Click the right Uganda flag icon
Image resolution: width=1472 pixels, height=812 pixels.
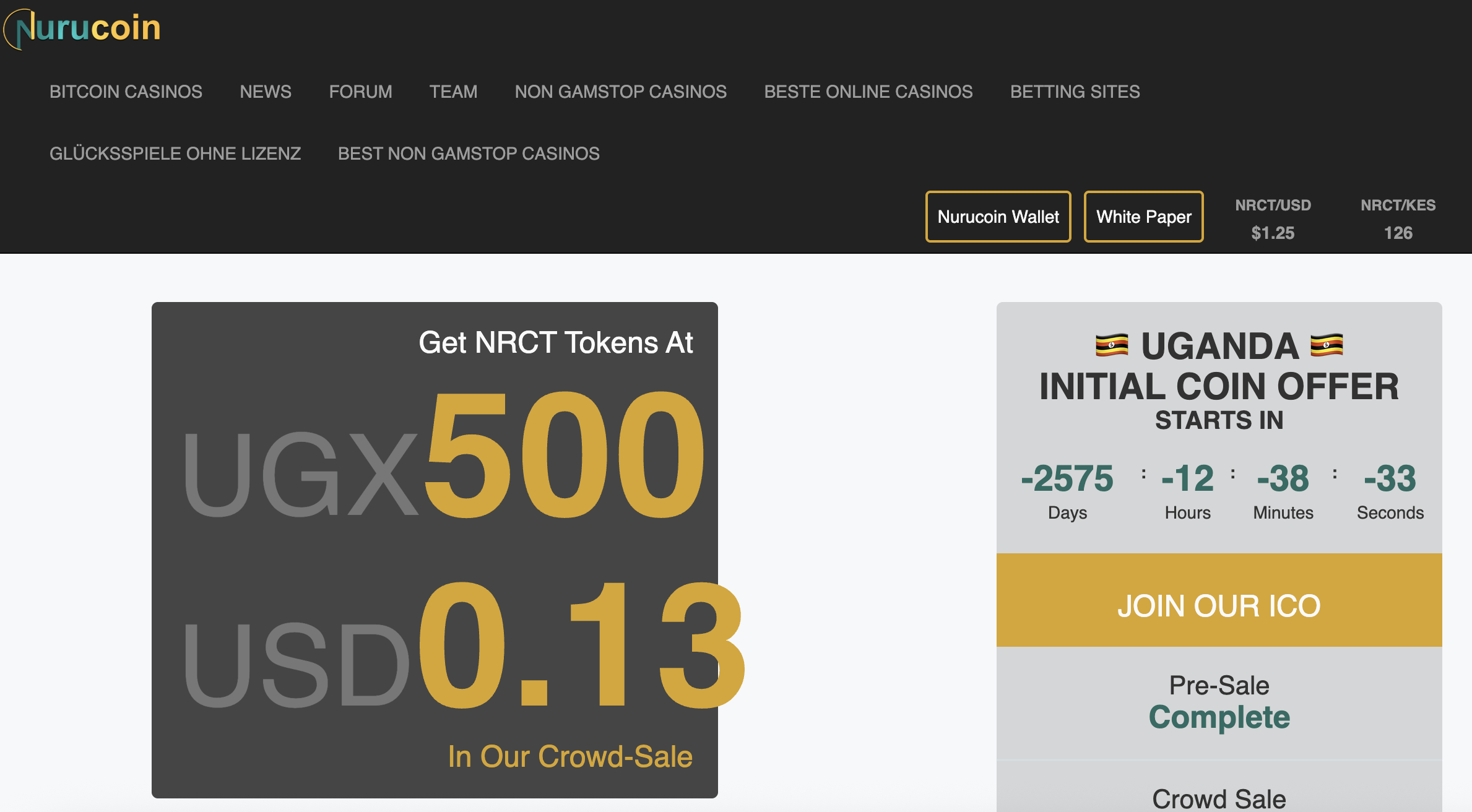[x=1327, y=345]
